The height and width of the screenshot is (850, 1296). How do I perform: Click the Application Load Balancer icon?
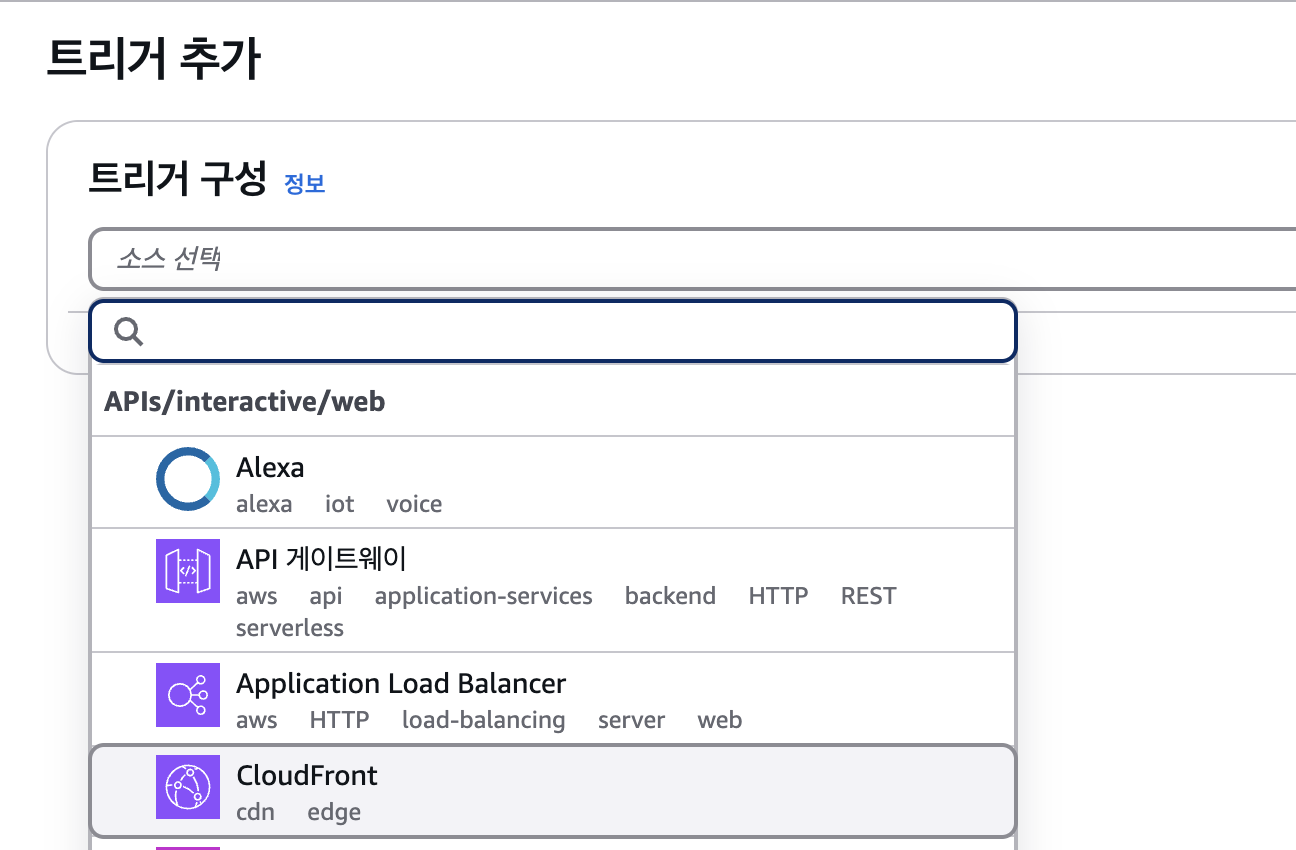click(188, 695)
